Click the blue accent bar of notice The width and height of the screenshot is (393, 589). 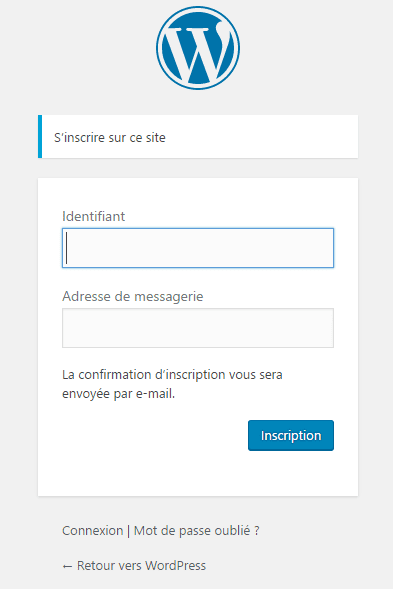coord(40,136)
